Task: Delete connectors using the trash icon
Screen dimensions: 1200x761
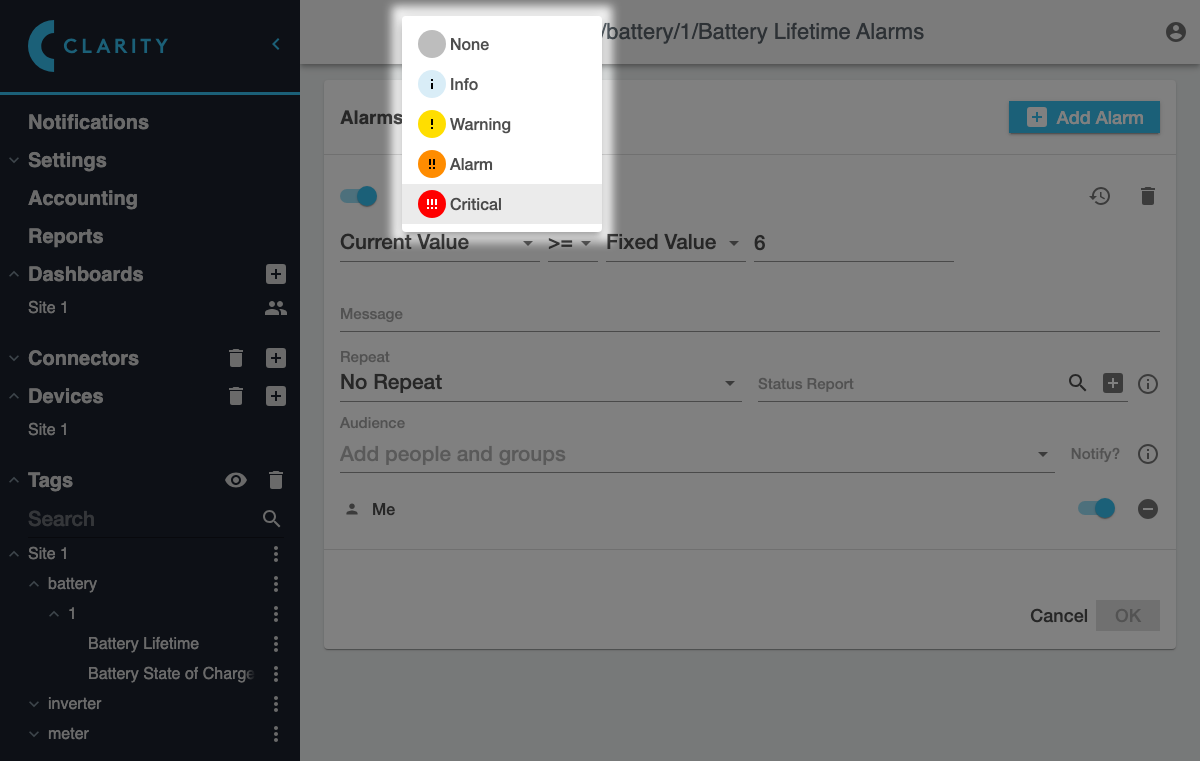Action: pyautogui.click(x=236, y=358)
